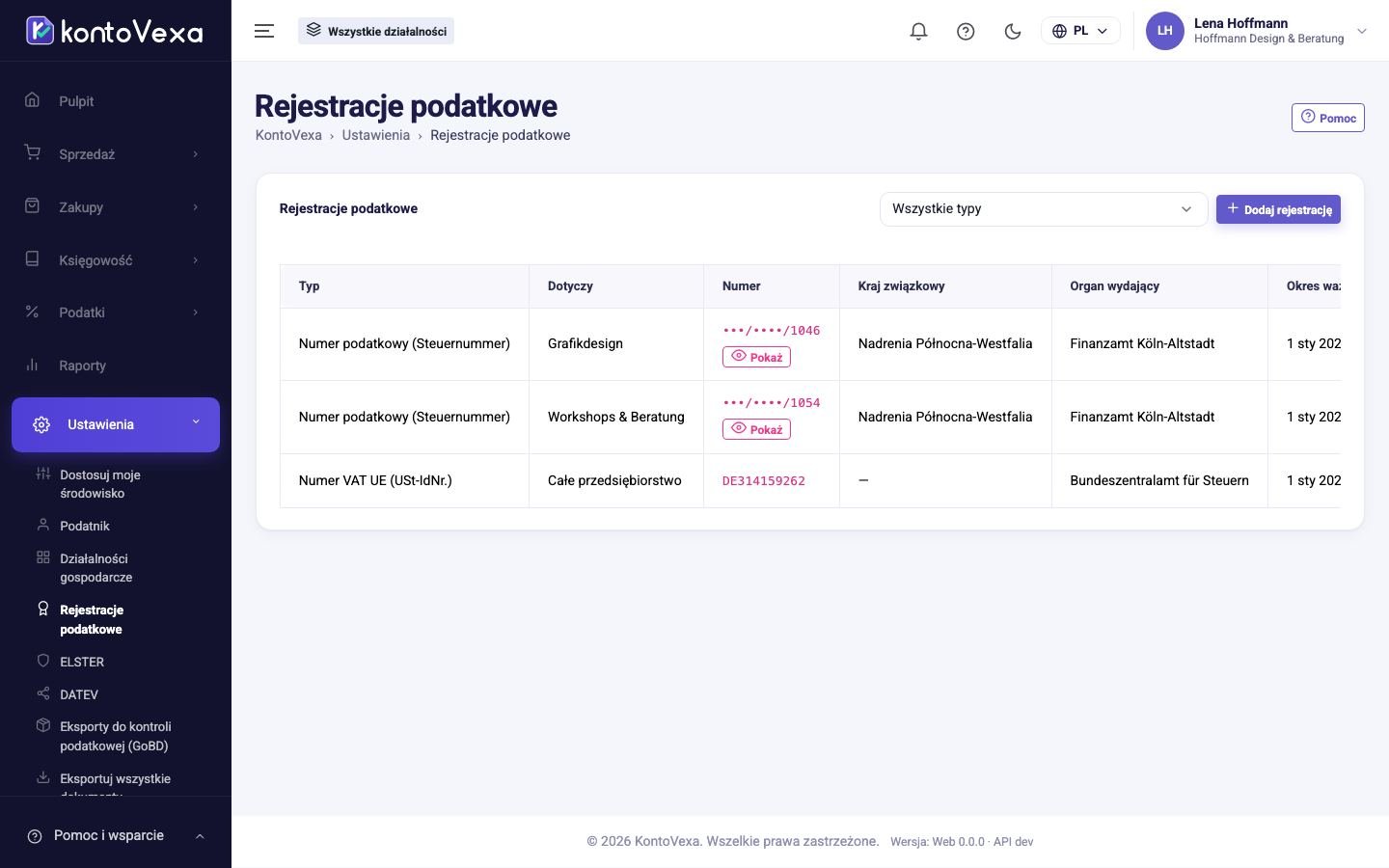Click the Dodaj rejestrację button
Viewport: 1389px width, 868px height.
point(1278,209)
